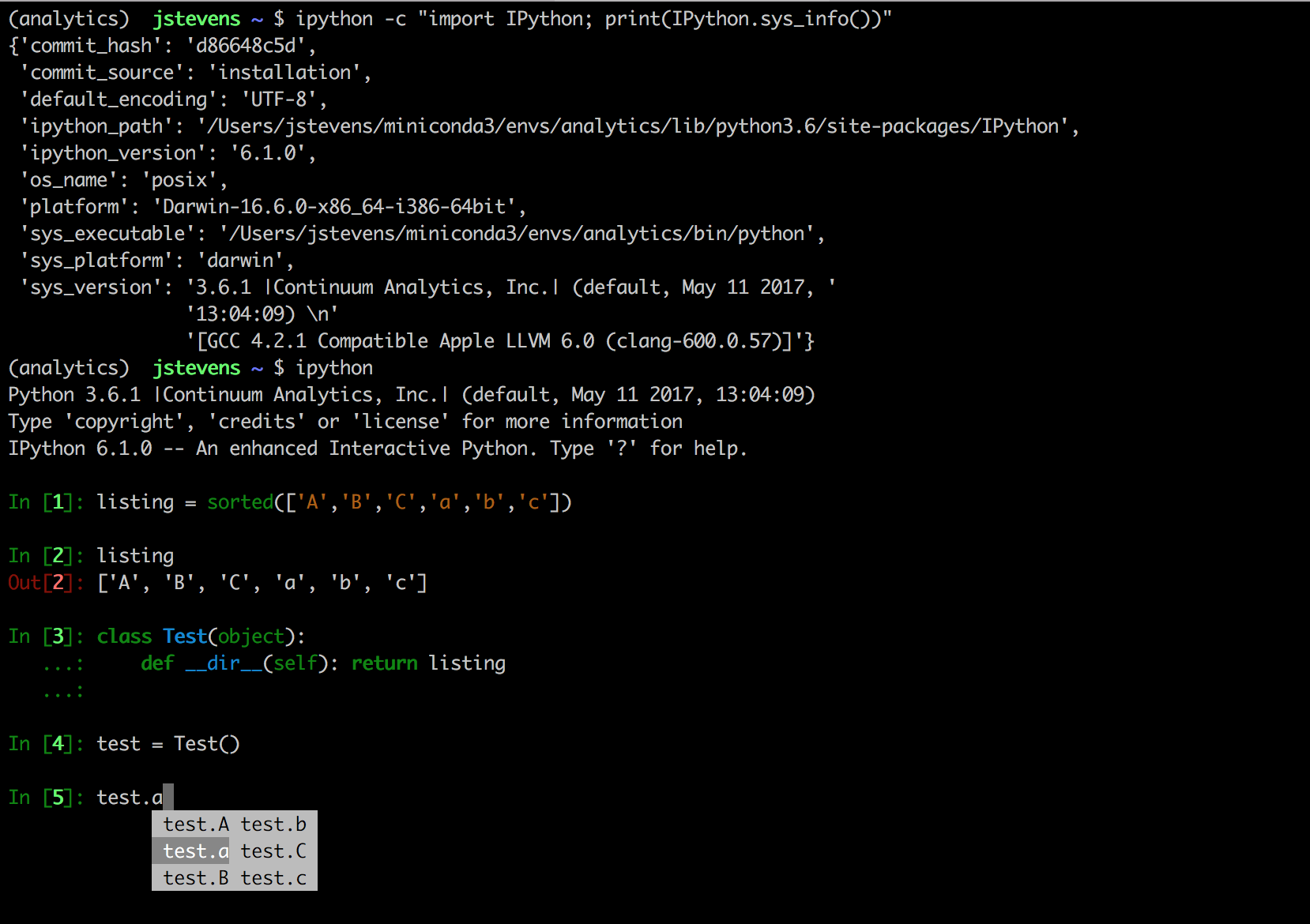Click the 'os_name' key text
This screenshot has width=1310, height=924.
point(69,180)
